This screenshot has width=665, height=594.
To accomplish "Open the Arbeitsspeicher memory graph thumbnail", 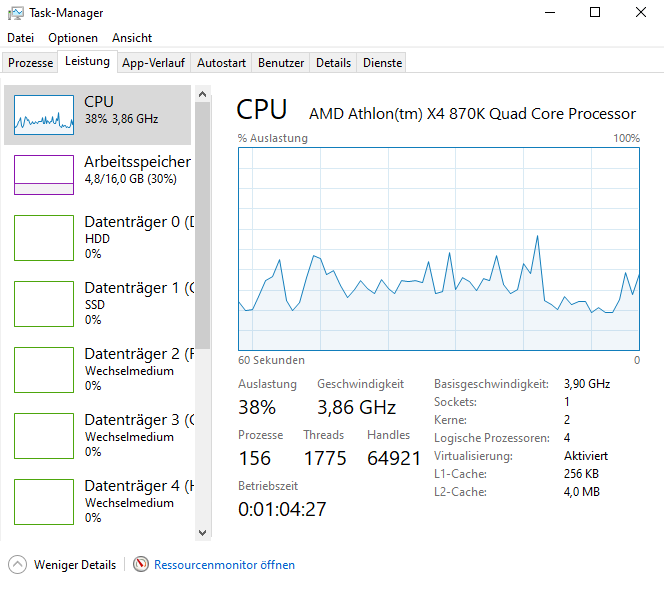I will (x=44, y=175).
